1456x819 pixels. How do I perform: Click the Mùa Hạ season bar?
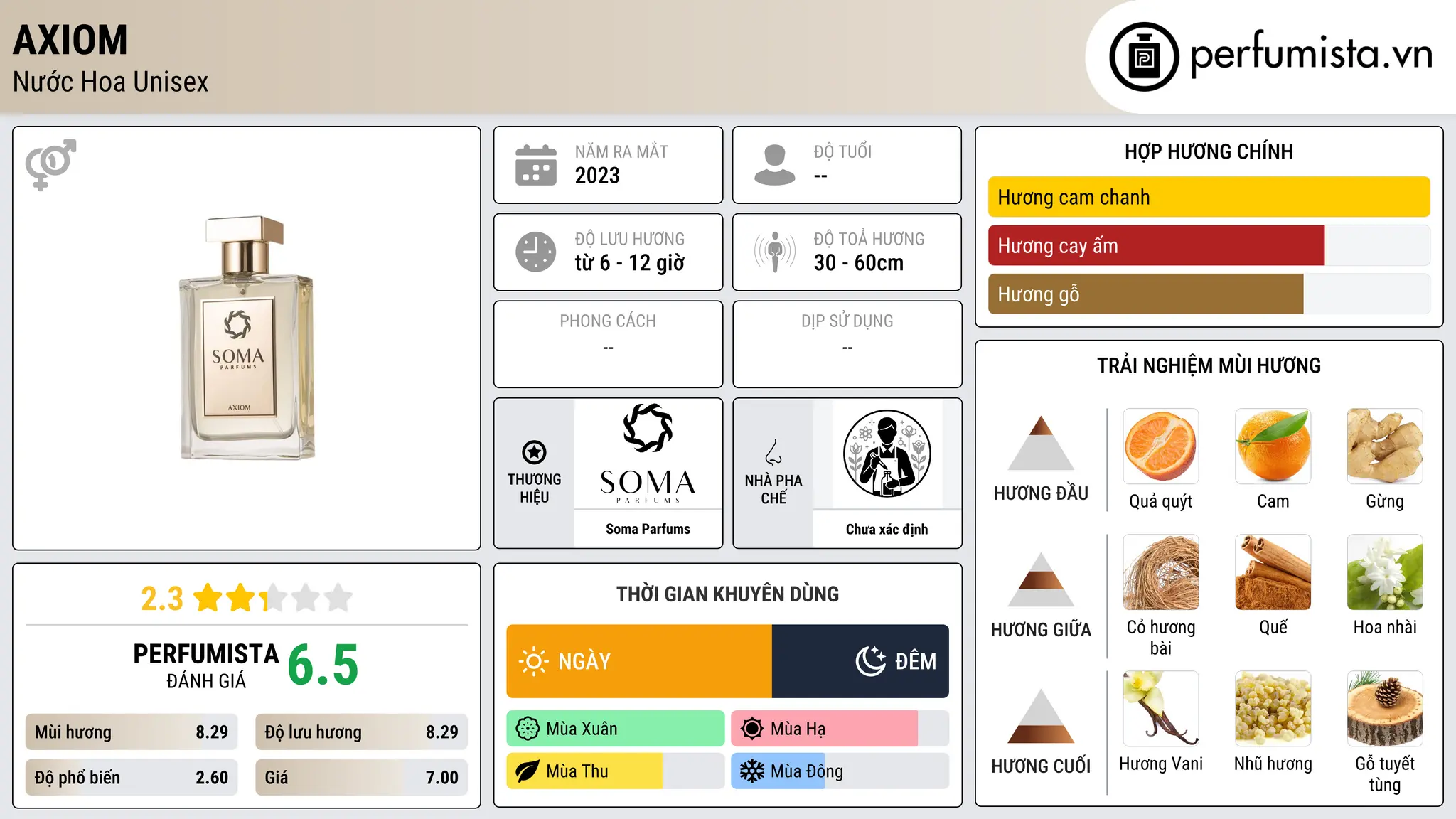840,729
